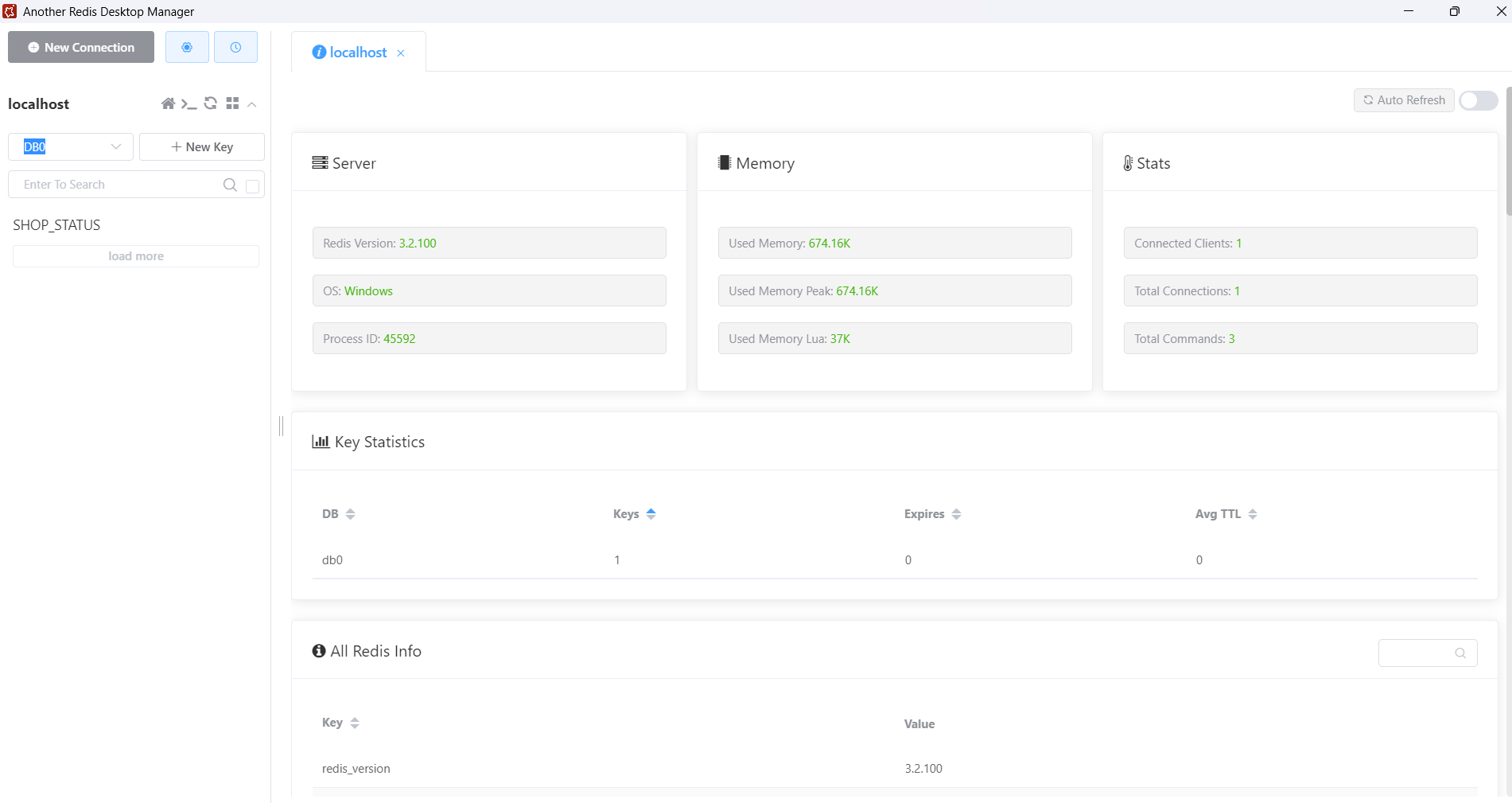Click the All Redis Info search magnifier

tap(1460, 653)
